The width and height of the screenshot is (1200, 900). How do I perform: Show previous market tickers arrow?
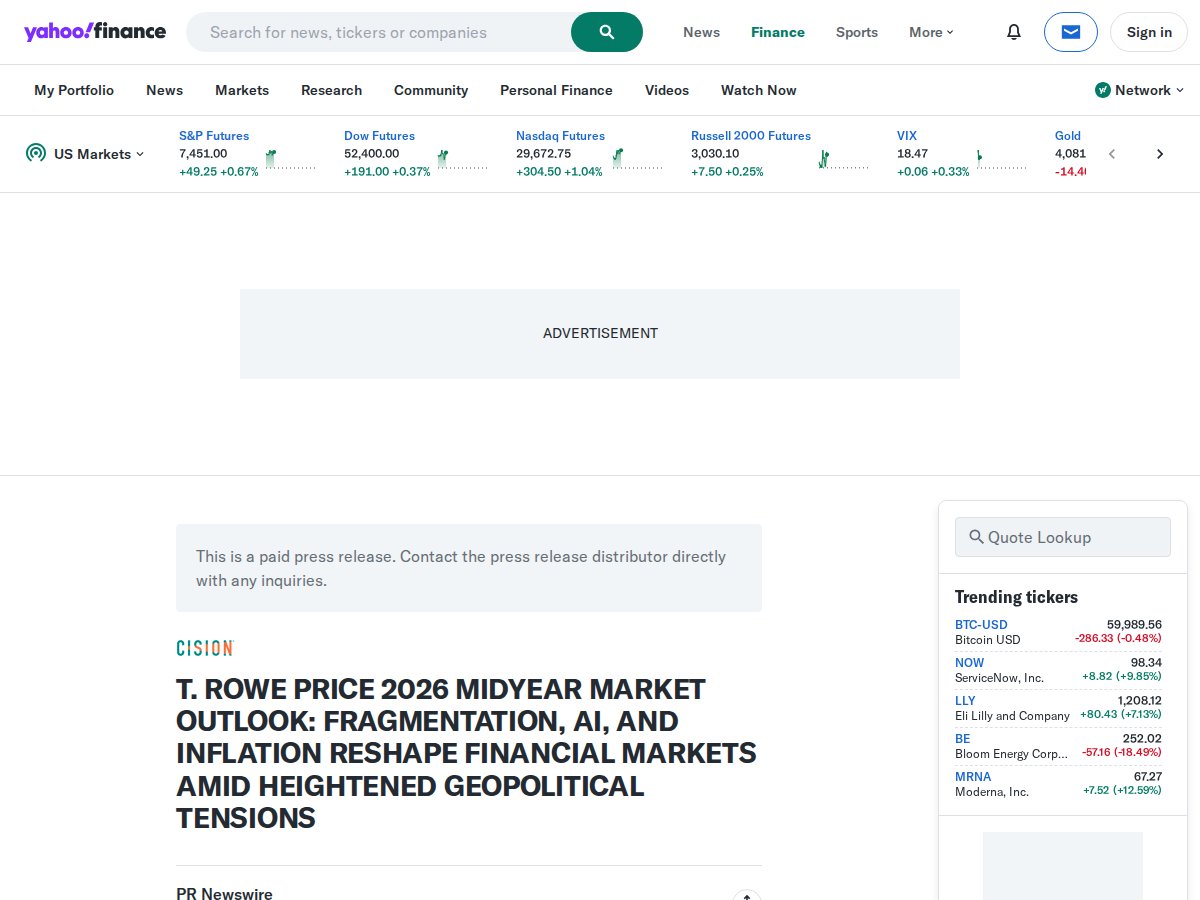coord(1112,154)
